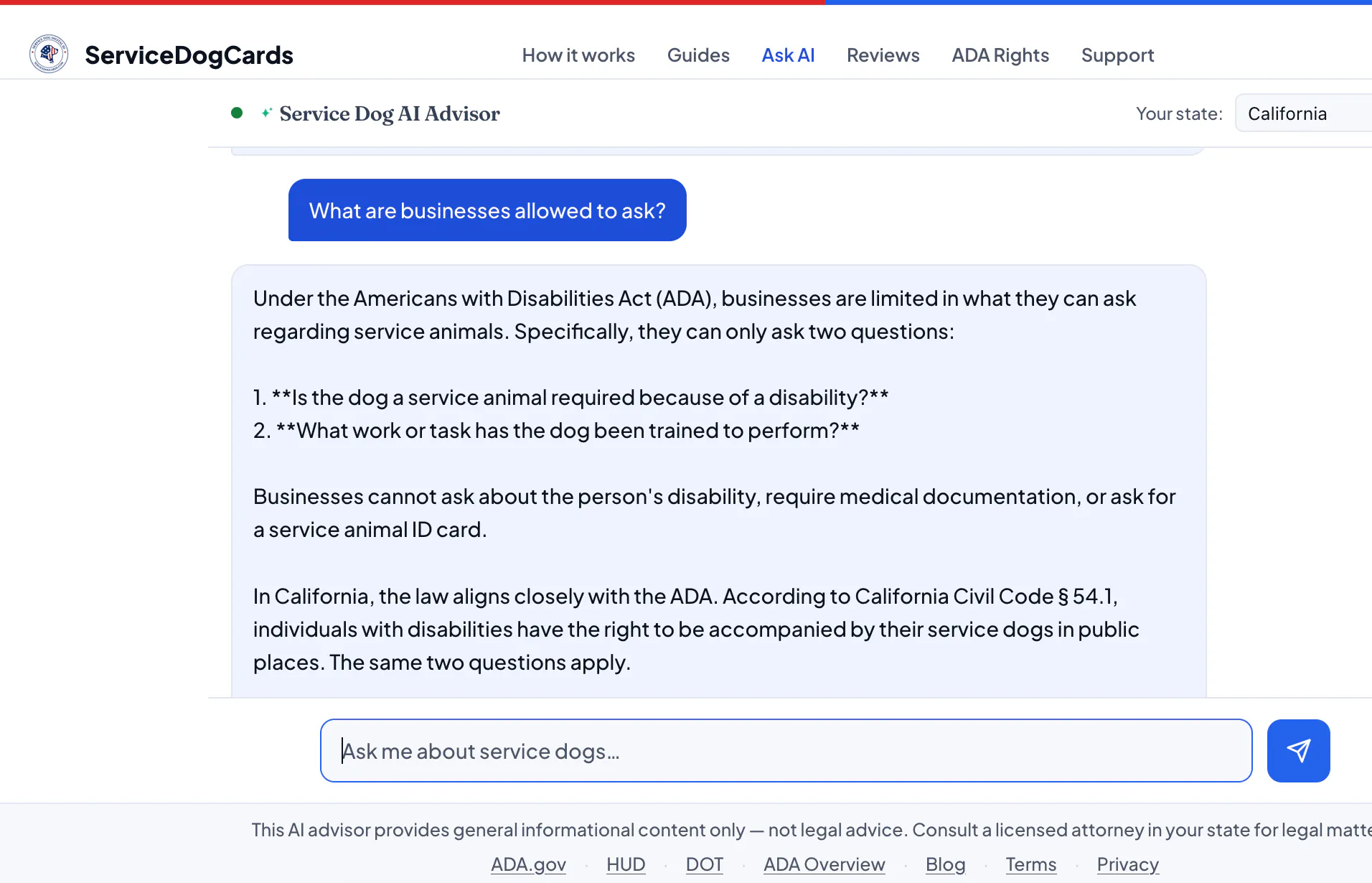The height and width of the screenshot is (883, 1372).
Task: Select the Ask AI nav item
Action: coord(788,55)
